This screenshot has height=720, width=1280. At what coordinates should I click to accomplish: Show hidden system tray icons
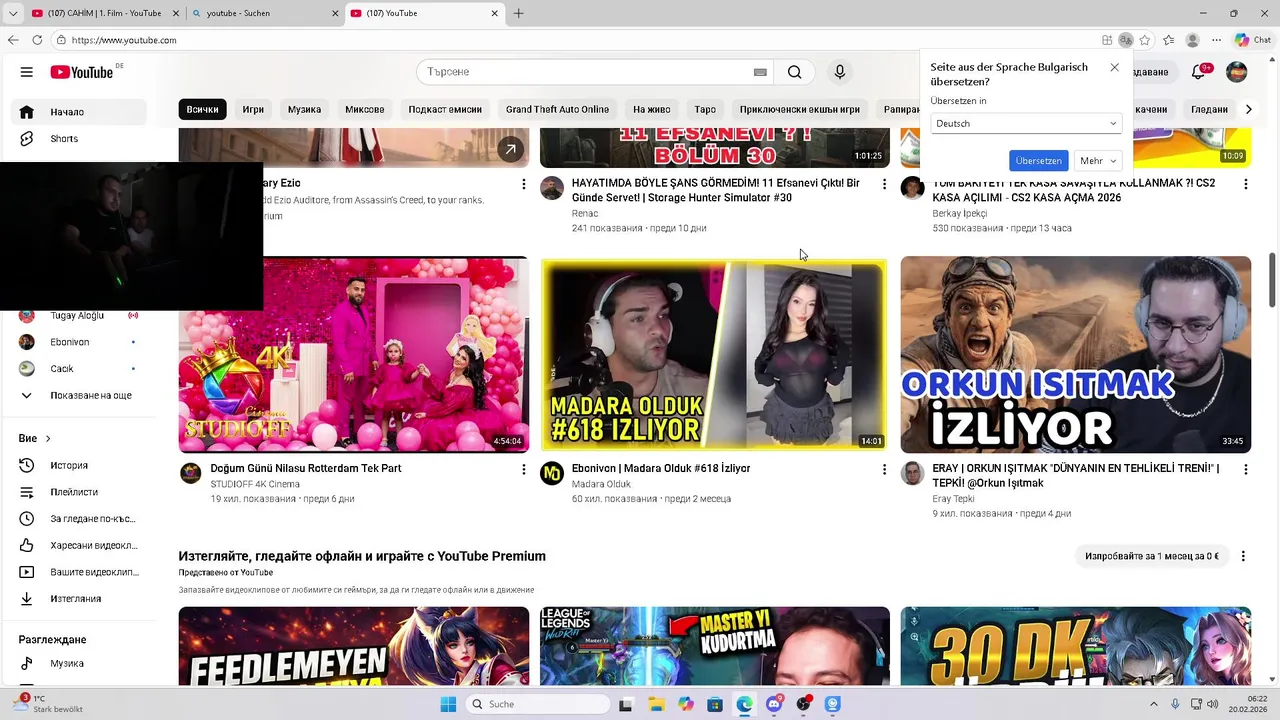[x=1153, y=704]
